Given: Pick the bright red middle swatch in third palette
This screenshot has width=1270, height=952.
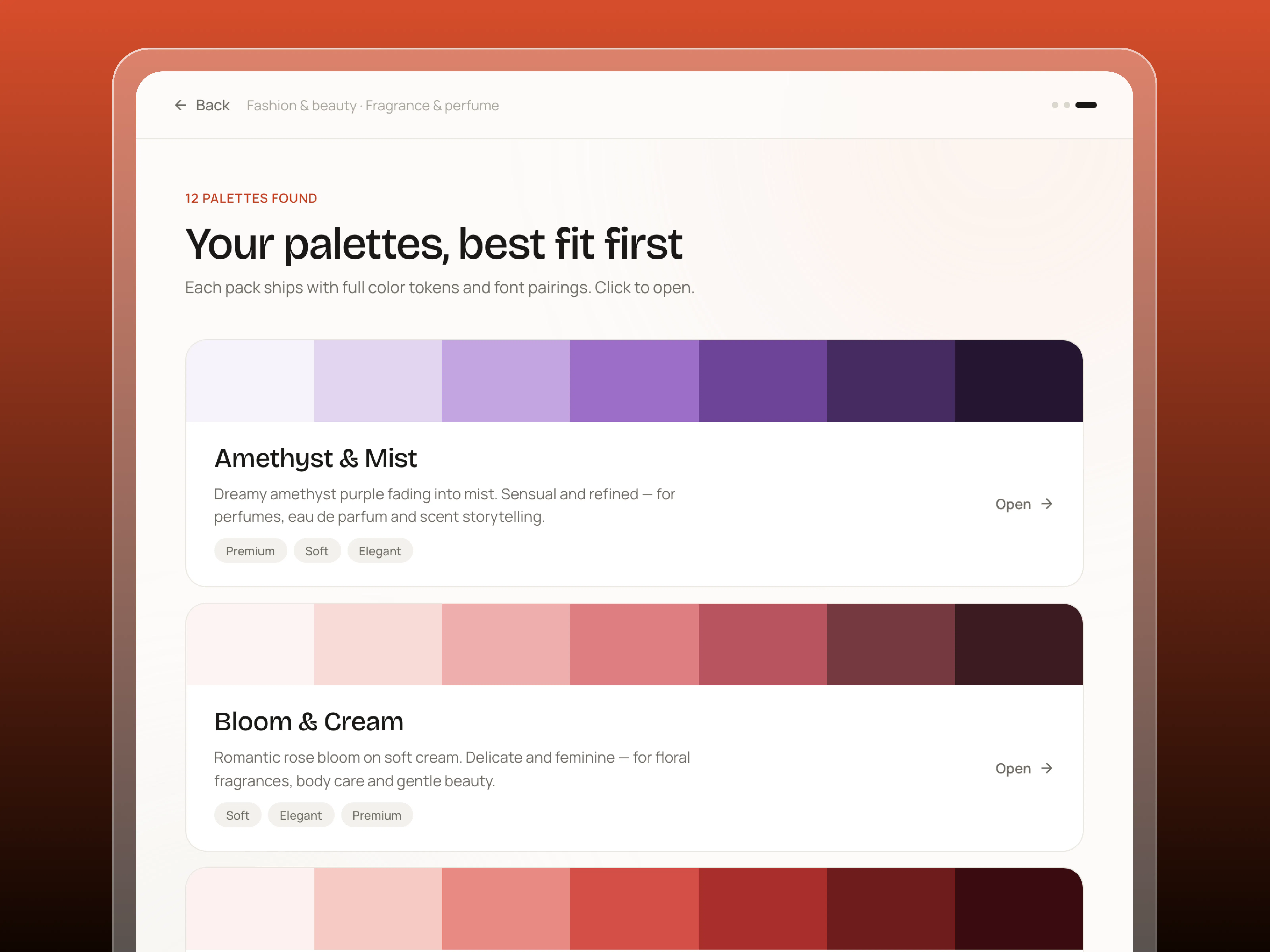Looking at the screenshot, I should [634, 908].
